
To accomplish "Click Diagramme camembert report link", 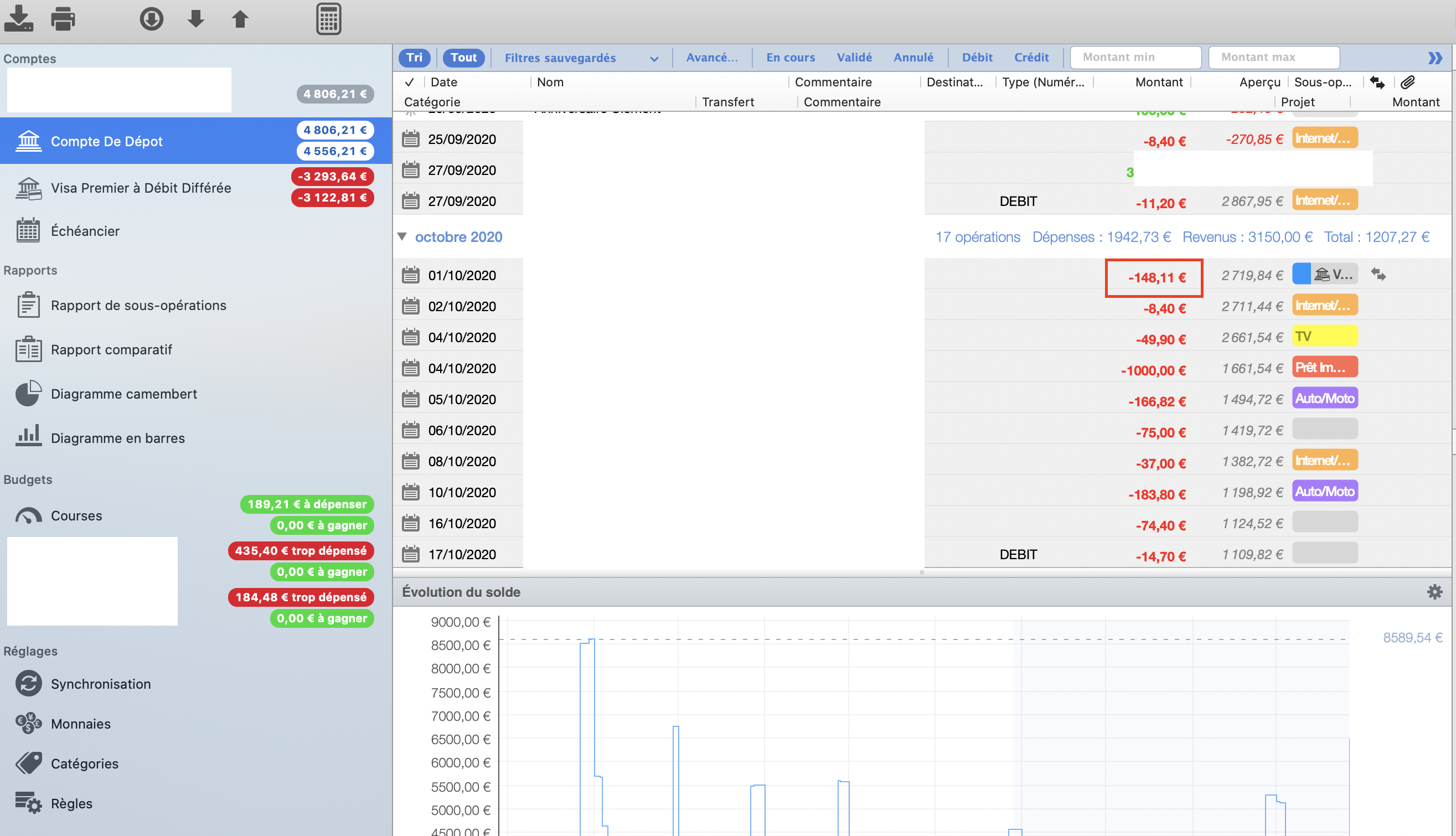I will click(x=123, y=394).
